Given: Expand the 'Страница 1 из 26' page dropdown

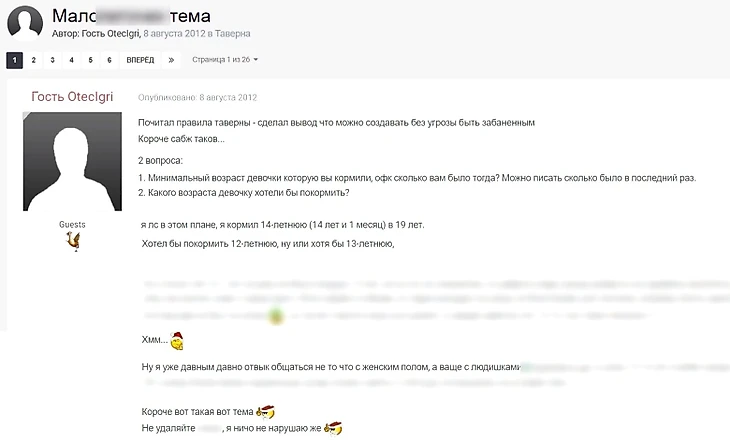Looking at the screenshot, I should coord(225,60).
